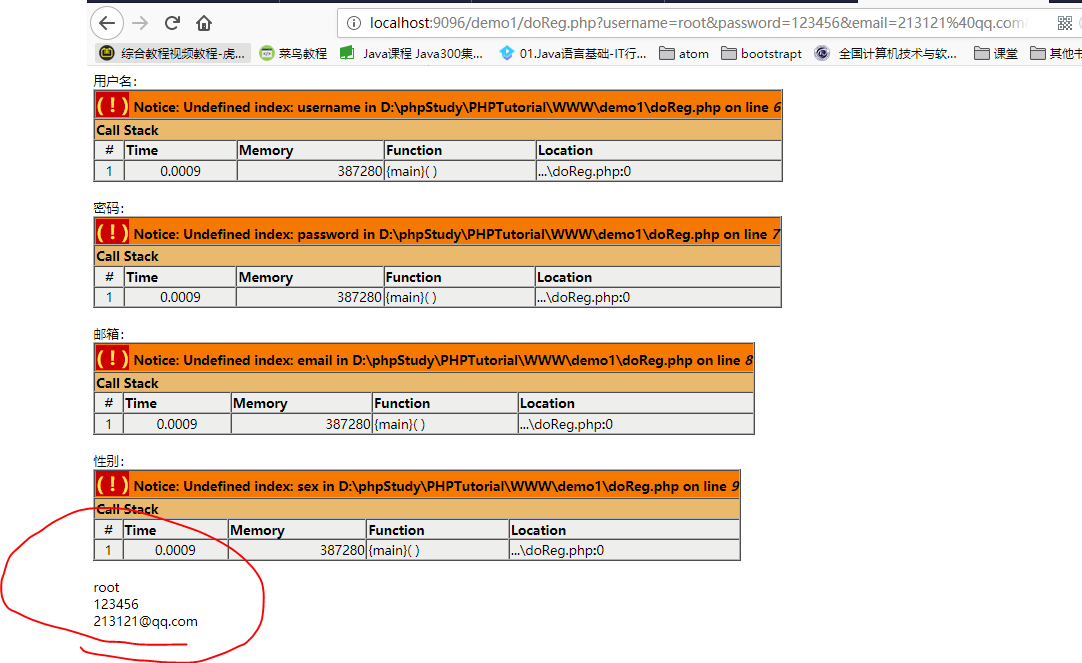1082x663 pixels.
Task: Click 'Call Stack' header under username notice
Action: [x=128, y=130]
